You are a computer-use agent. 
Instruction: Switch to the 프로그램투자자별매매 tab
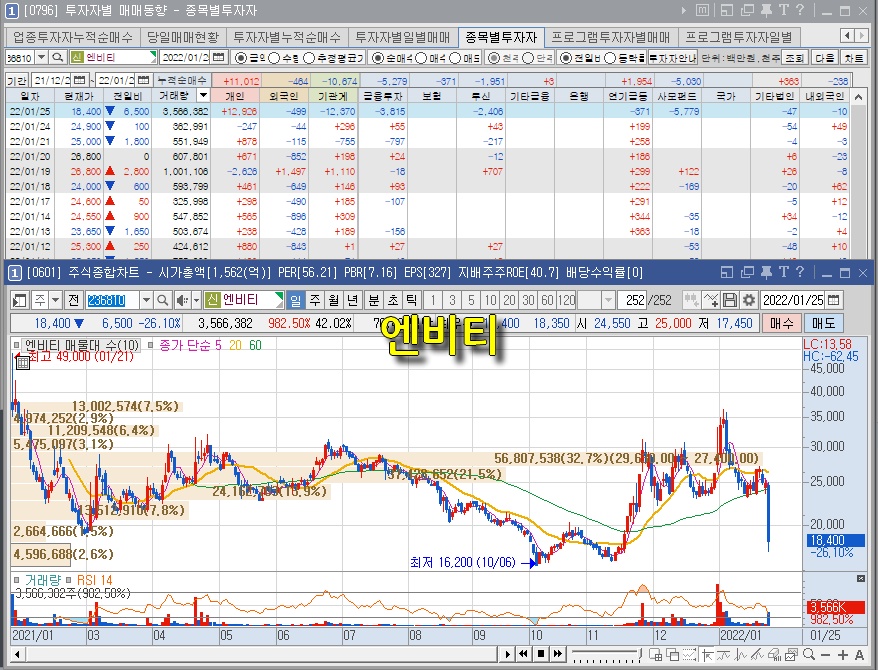[611, 38]
